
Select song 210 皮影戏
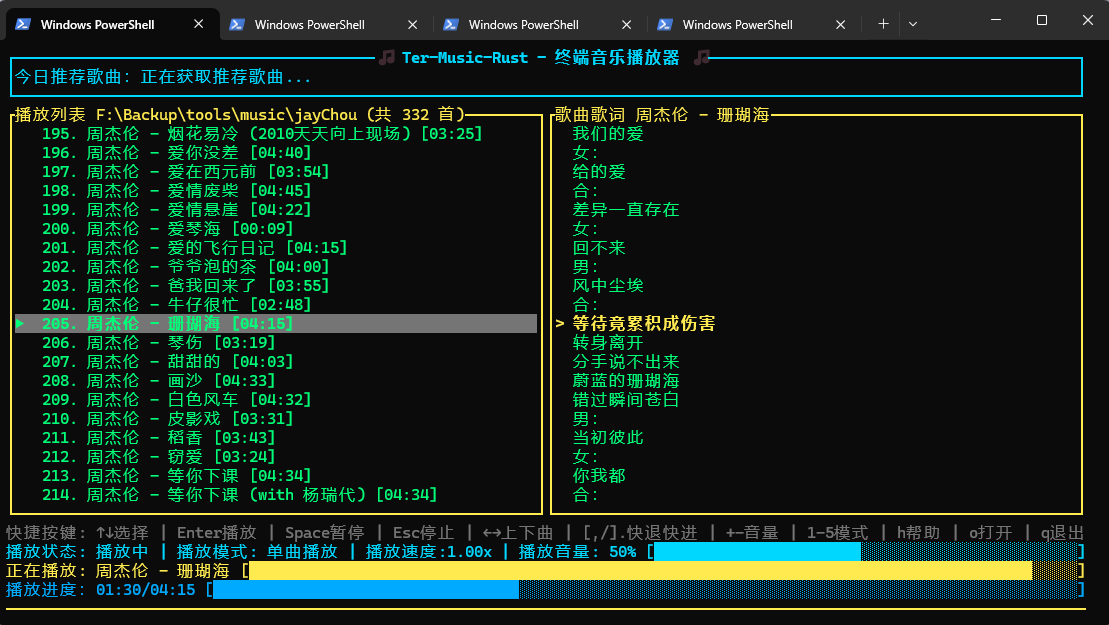[x=168, y=419]
